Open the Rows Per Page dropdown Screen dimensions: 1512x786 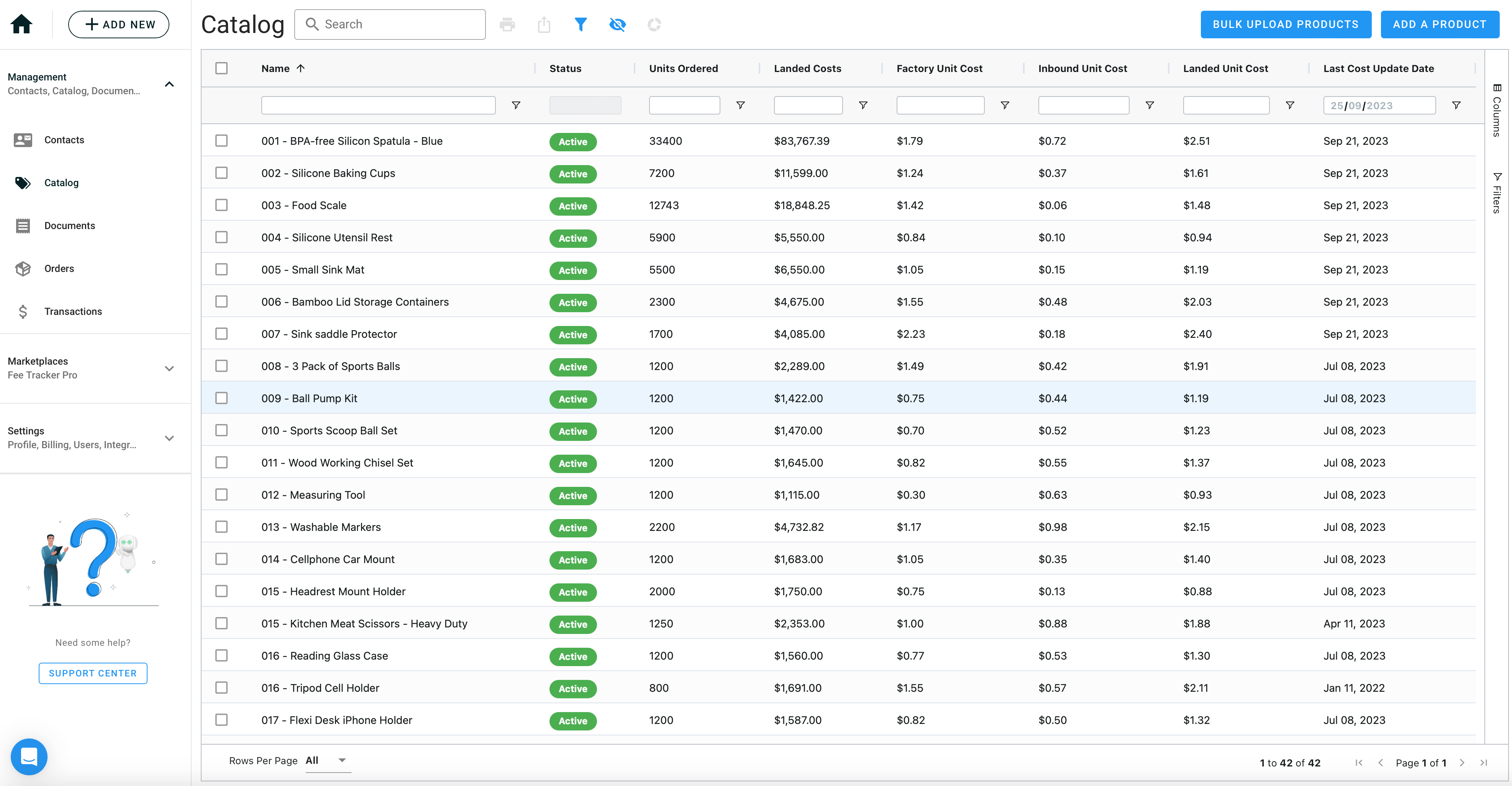click(x=328, y=761)
